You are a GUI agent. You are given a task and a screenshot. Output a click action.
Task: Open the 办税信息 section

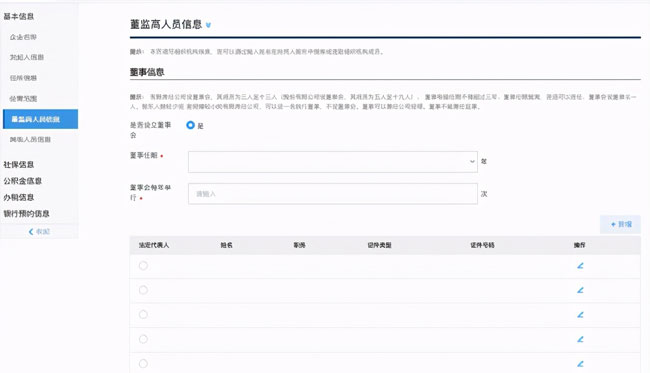coord(19,197)
